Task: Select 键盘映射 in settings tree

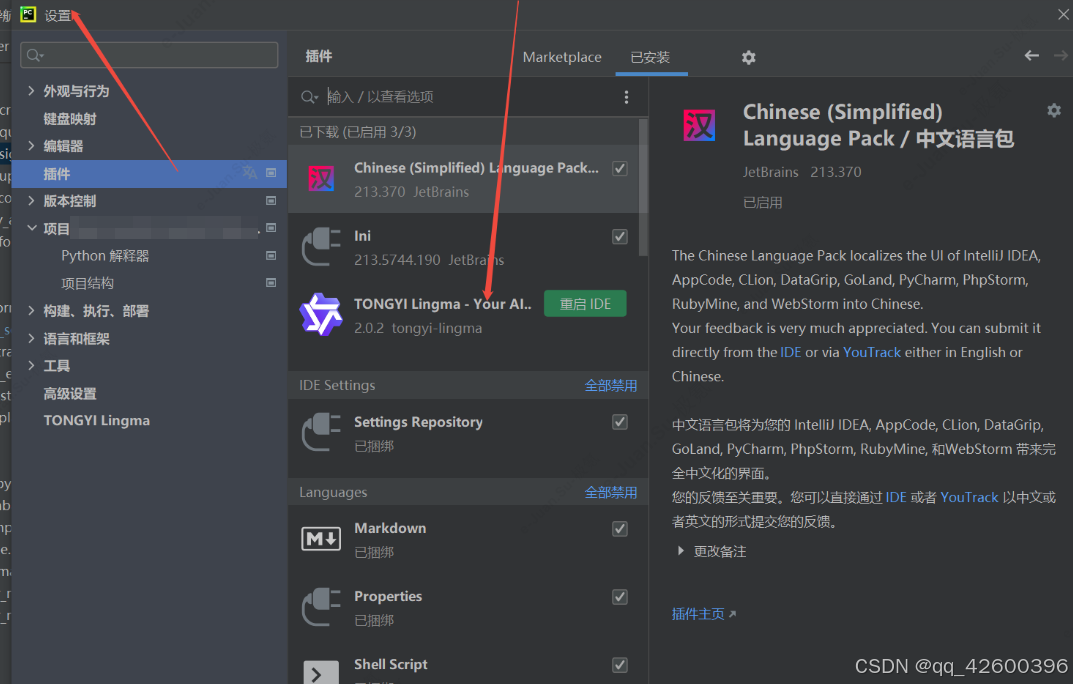Action: tap(70, 118)
